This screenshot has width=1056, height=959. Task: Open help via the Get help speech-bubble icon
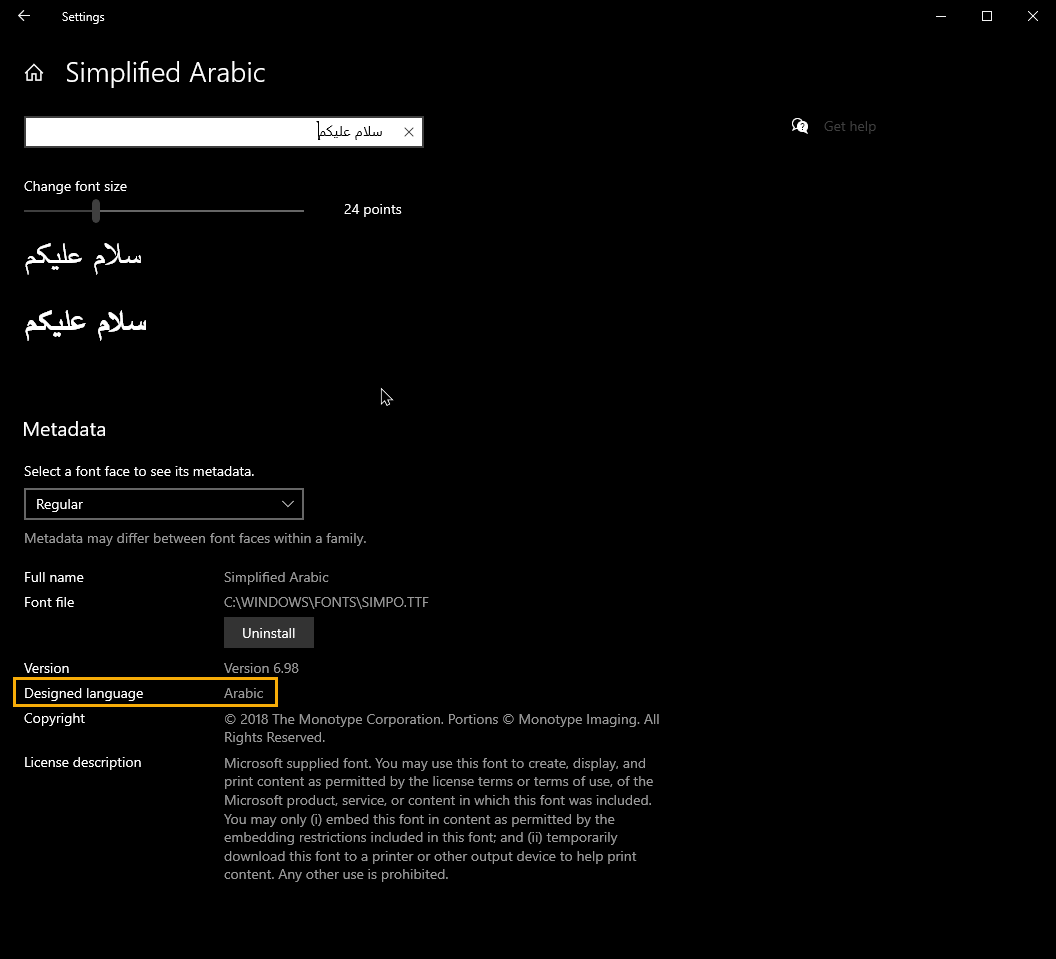(x=800, y=126)
